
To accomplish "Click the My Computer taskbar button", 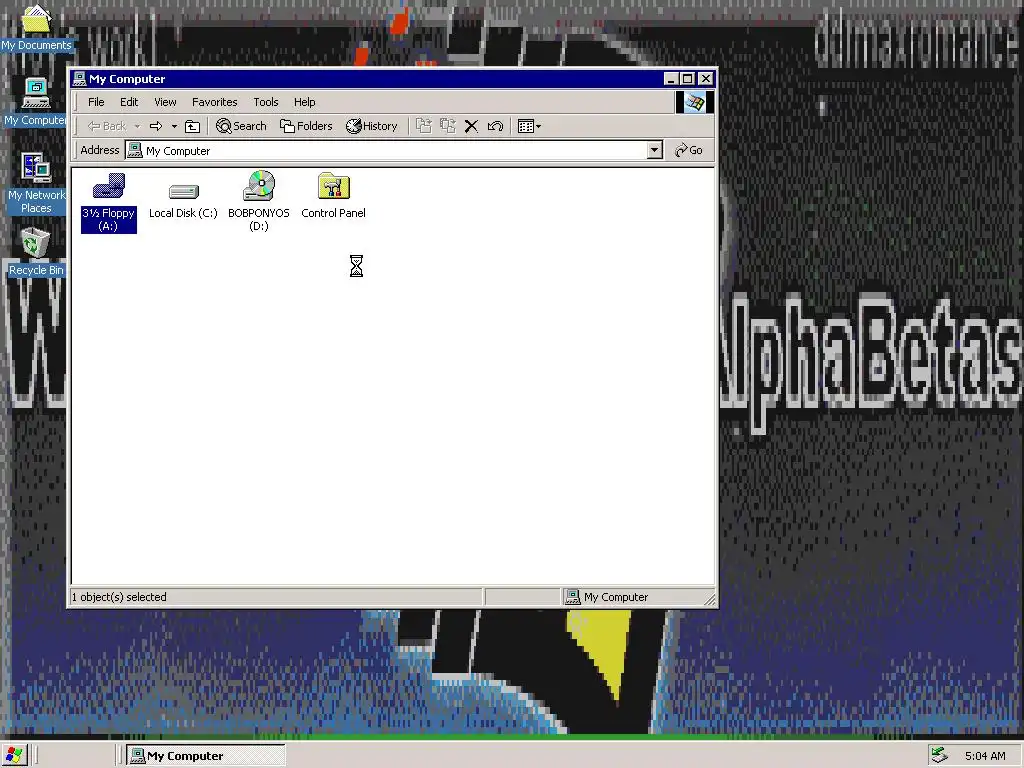I will (205, 756).
